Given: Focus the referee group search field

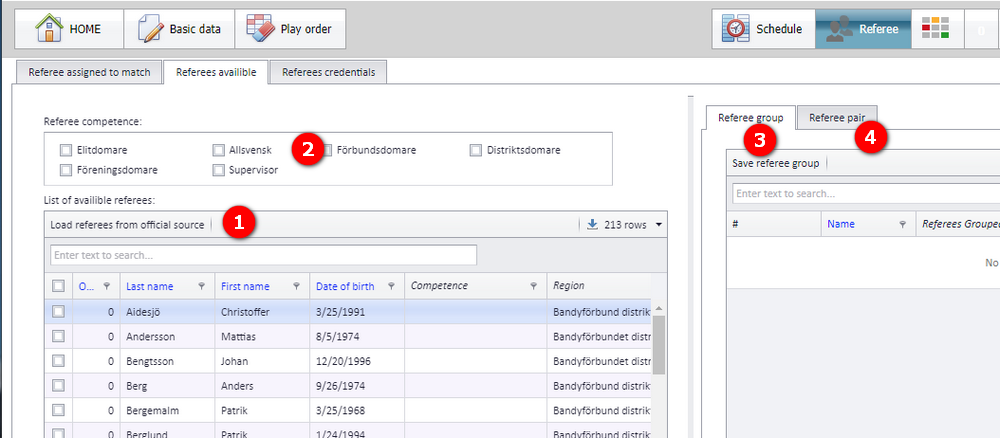Looking at the screenshot, I should coord(866,193).
